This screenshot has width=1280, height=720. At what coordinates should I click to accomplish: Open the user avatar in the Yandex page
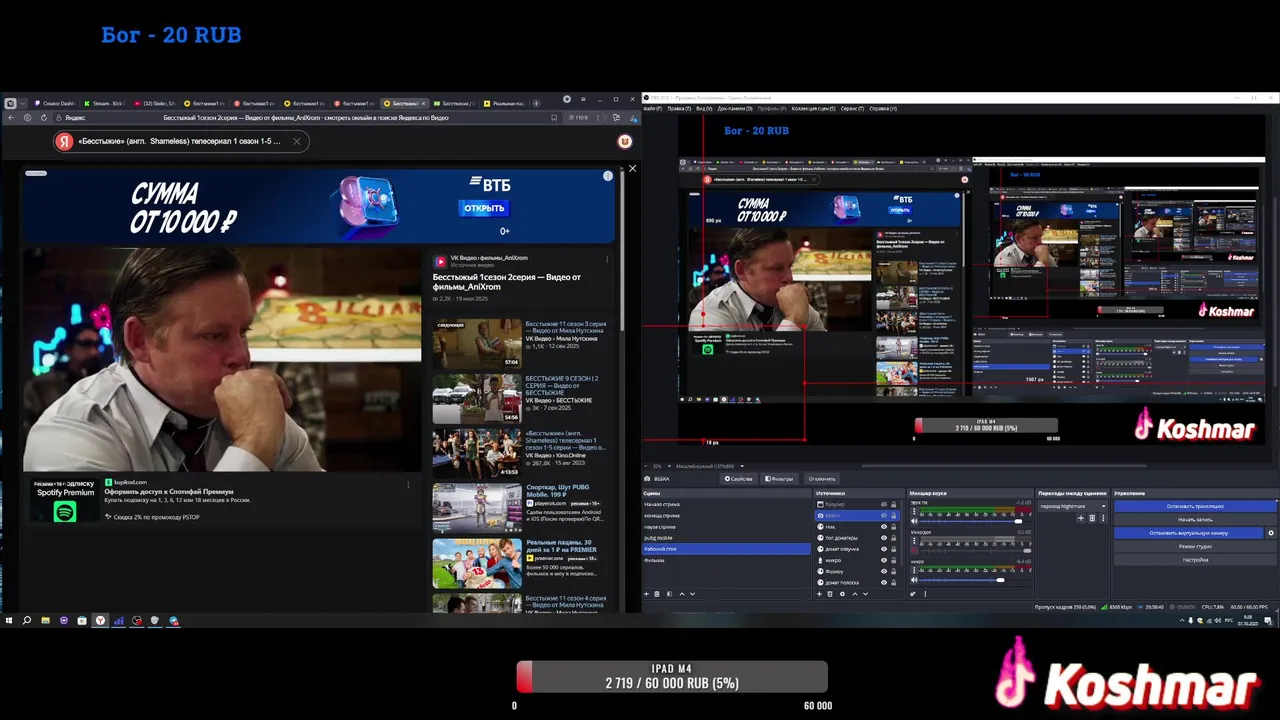[625, 141]
